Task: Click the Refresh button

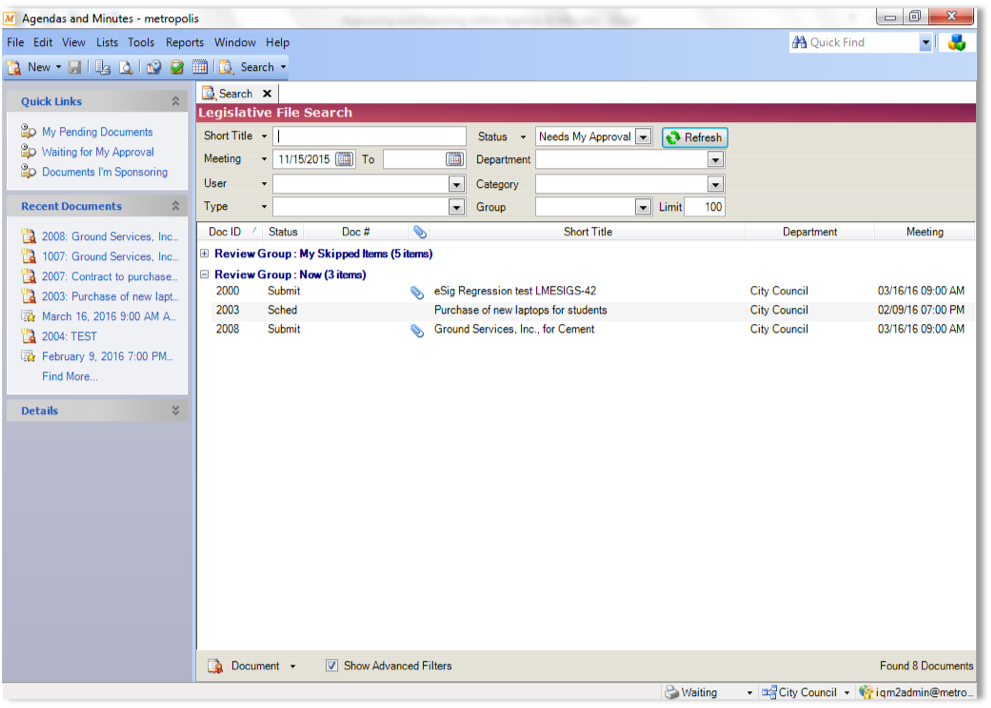Action: (695, 138)
